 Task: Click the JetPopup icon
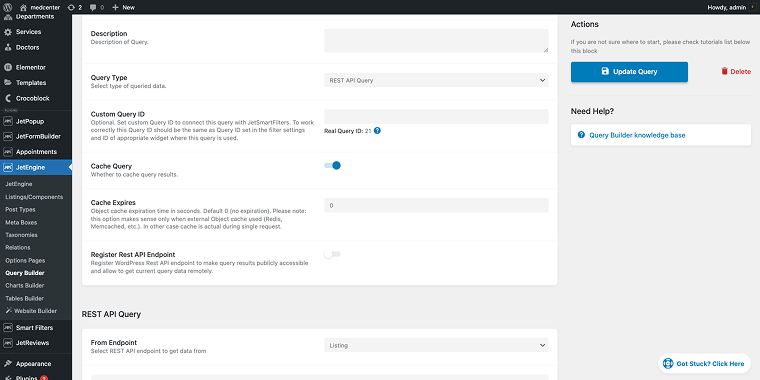pos(8,121)
